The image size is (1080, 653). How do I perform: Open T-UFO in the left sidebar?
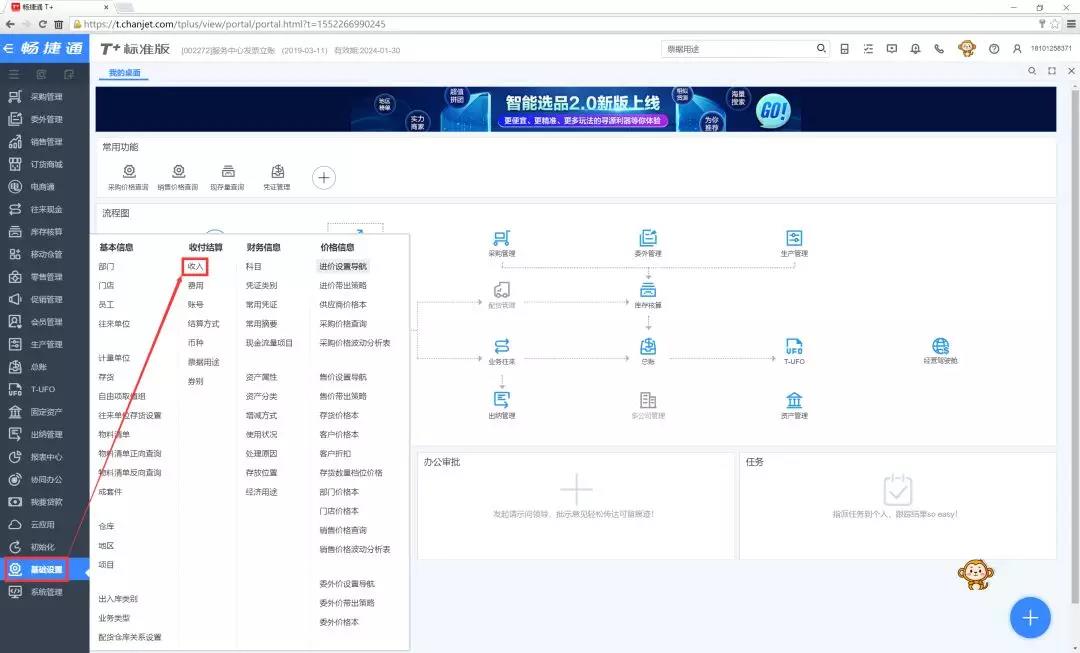[41, 389]
